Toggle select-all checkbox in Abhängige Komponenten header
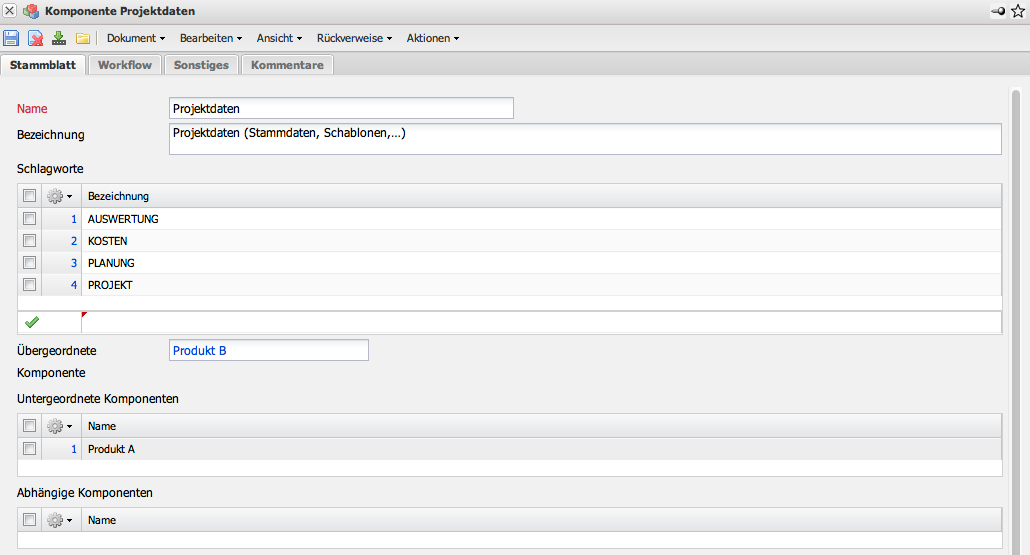Screen dimensions: 1030x555 pyautogui.click(x=29, y=519)
